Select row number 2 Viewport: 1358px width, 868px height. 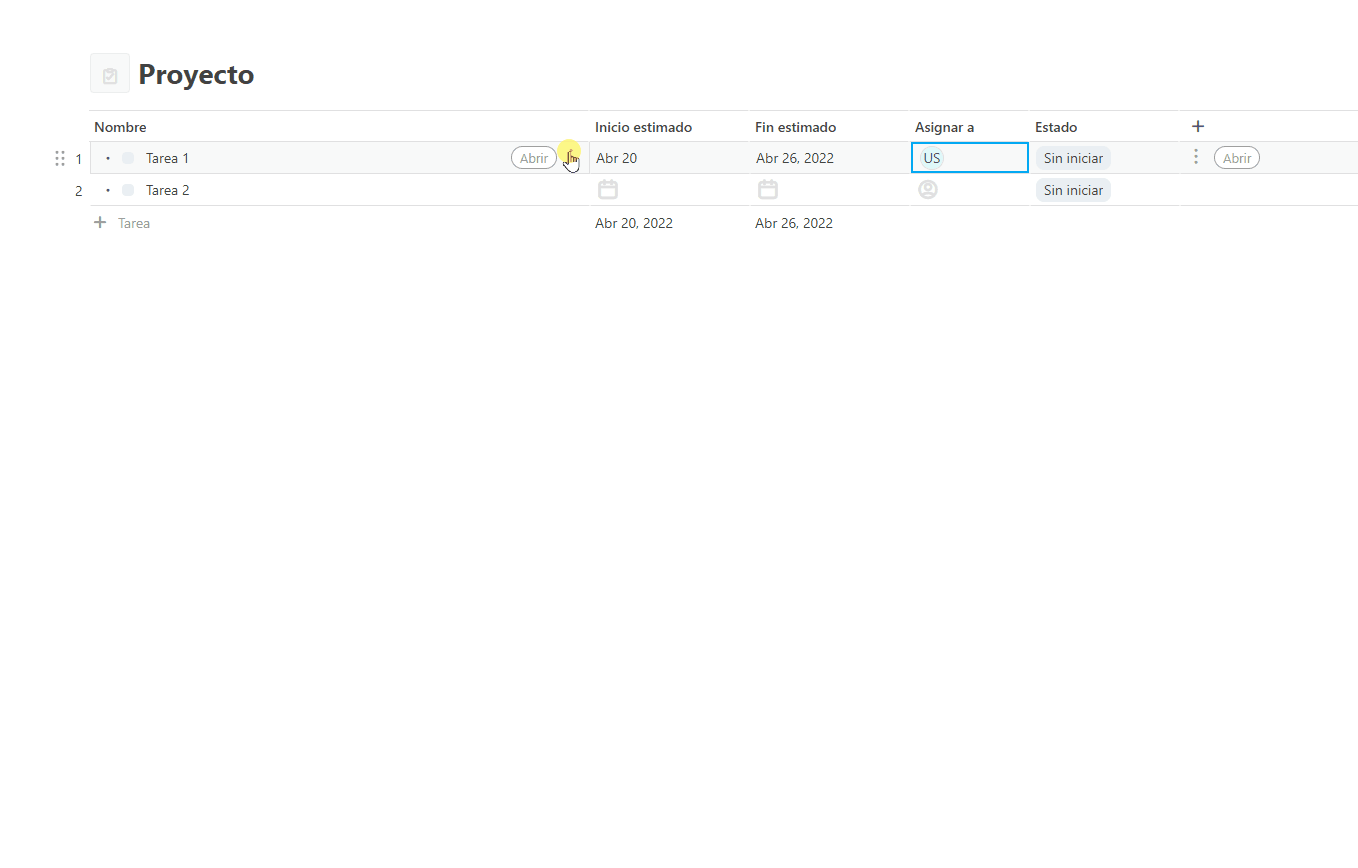click(79, 190)
